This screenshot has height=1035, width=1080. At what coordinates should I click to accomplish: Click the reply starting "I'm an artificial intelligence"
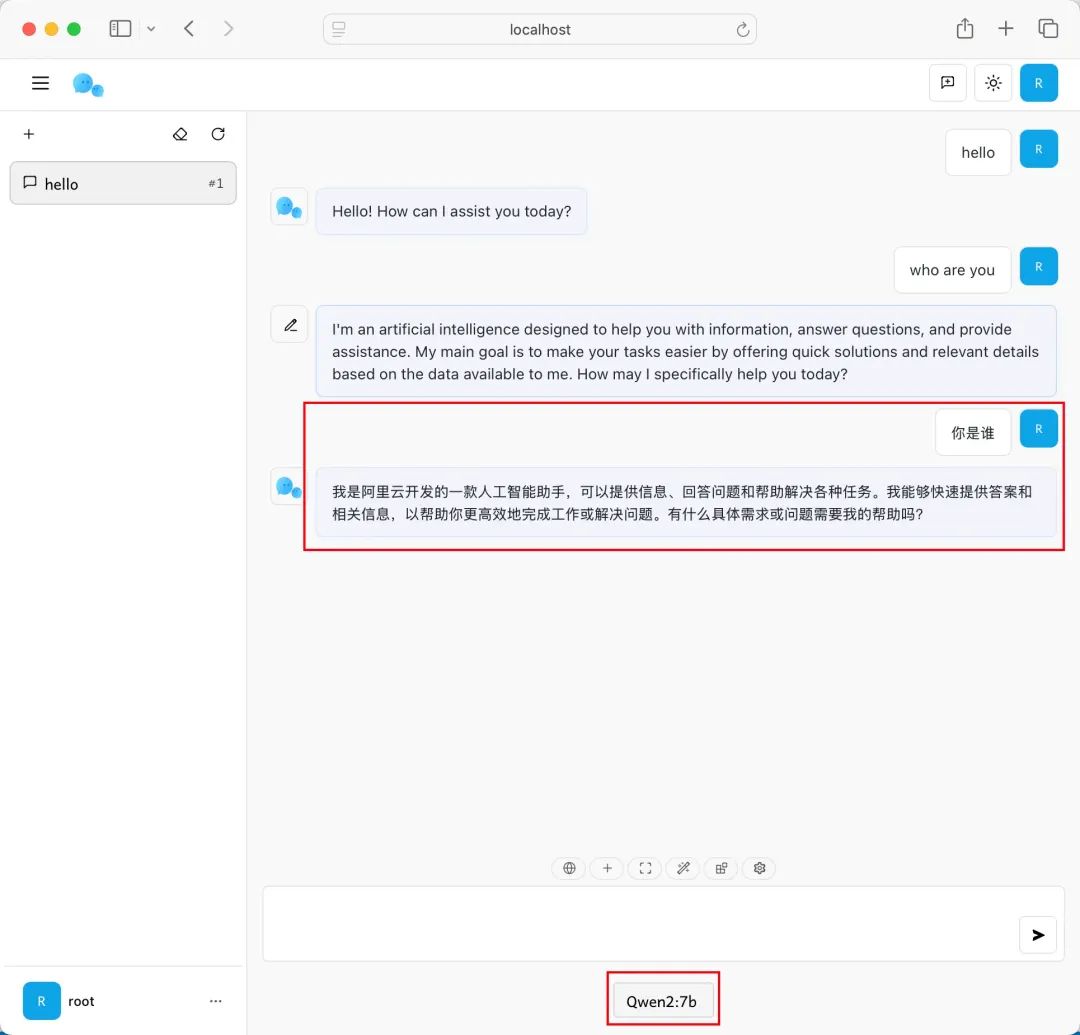tap(686, 351)
